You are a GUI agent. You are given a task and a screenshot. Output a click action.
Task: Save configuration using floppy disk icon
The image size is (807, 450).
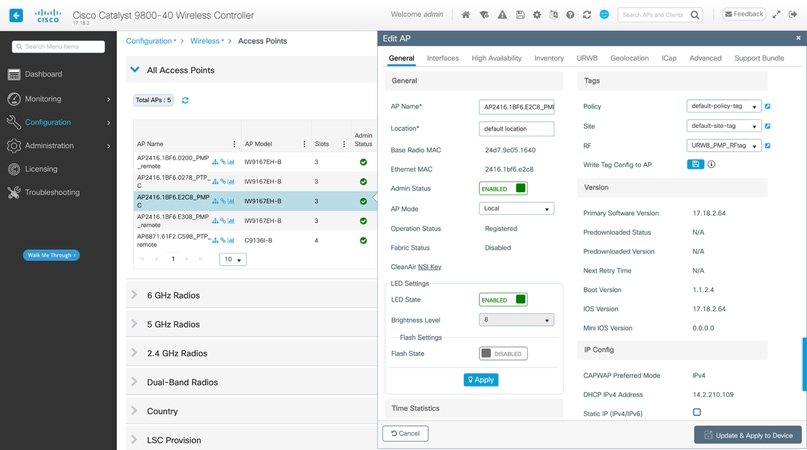(520, 15)
